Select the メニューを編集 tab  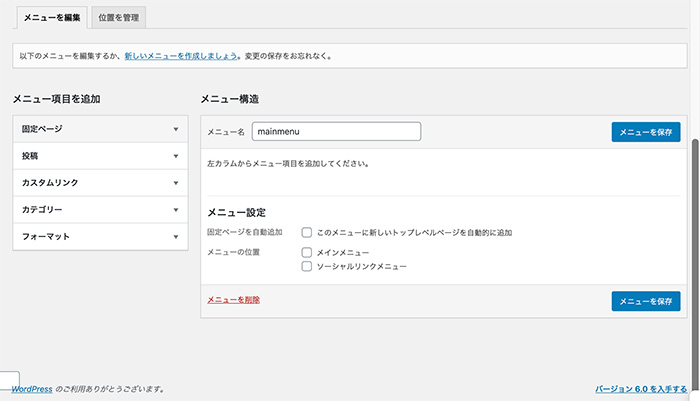(x=52, y=17)
